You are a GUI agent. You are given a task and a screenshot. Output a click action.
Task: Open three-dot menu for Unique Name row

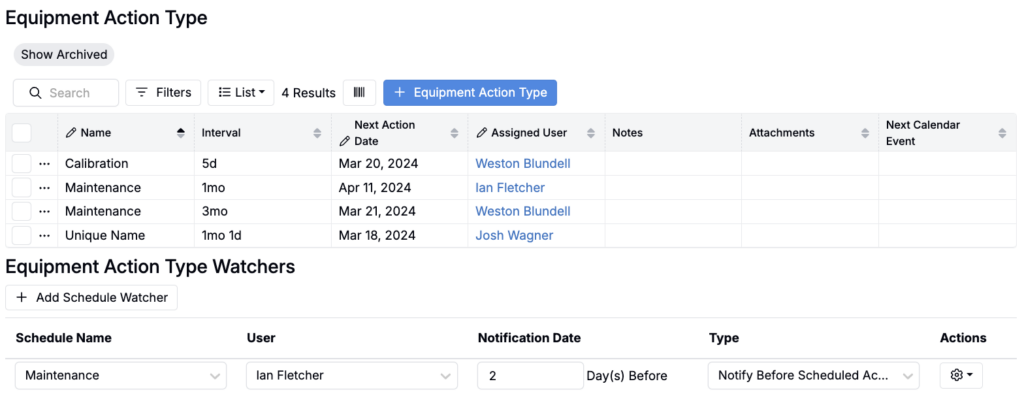(x=44, y=236)
